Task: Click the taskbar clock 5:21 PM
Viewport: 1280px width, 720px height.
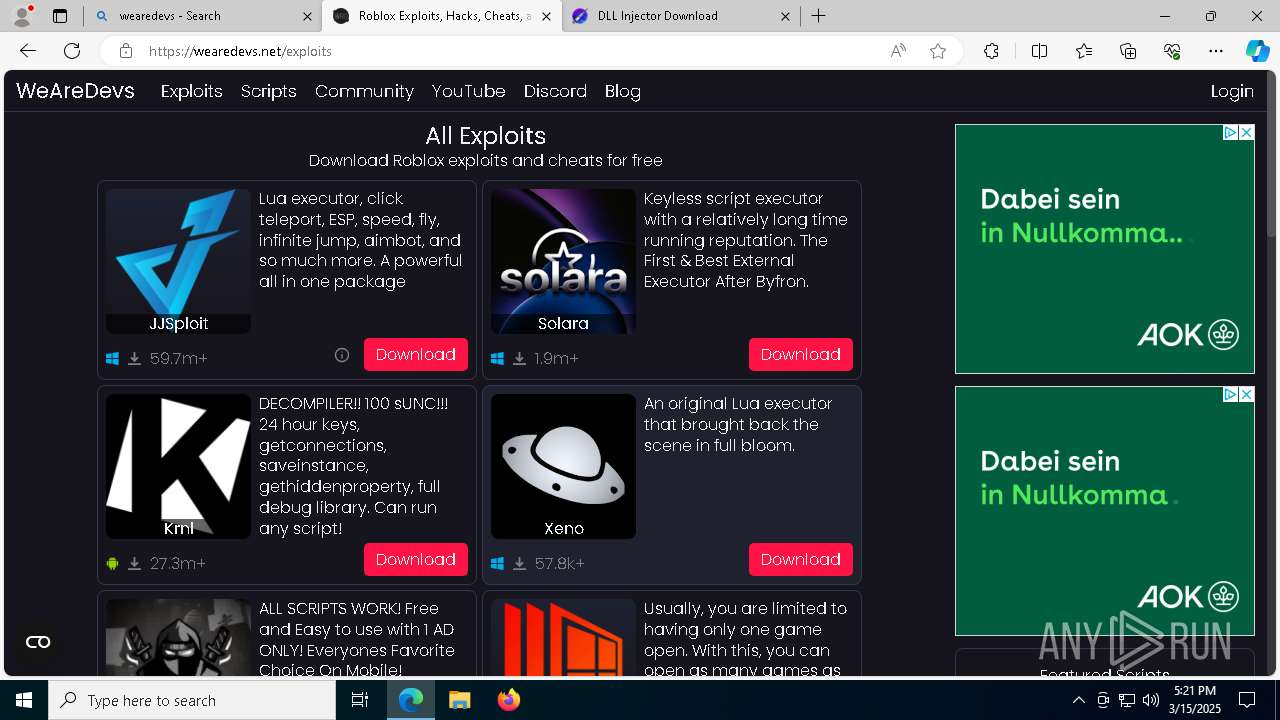Action: (x=1195, y=700)
